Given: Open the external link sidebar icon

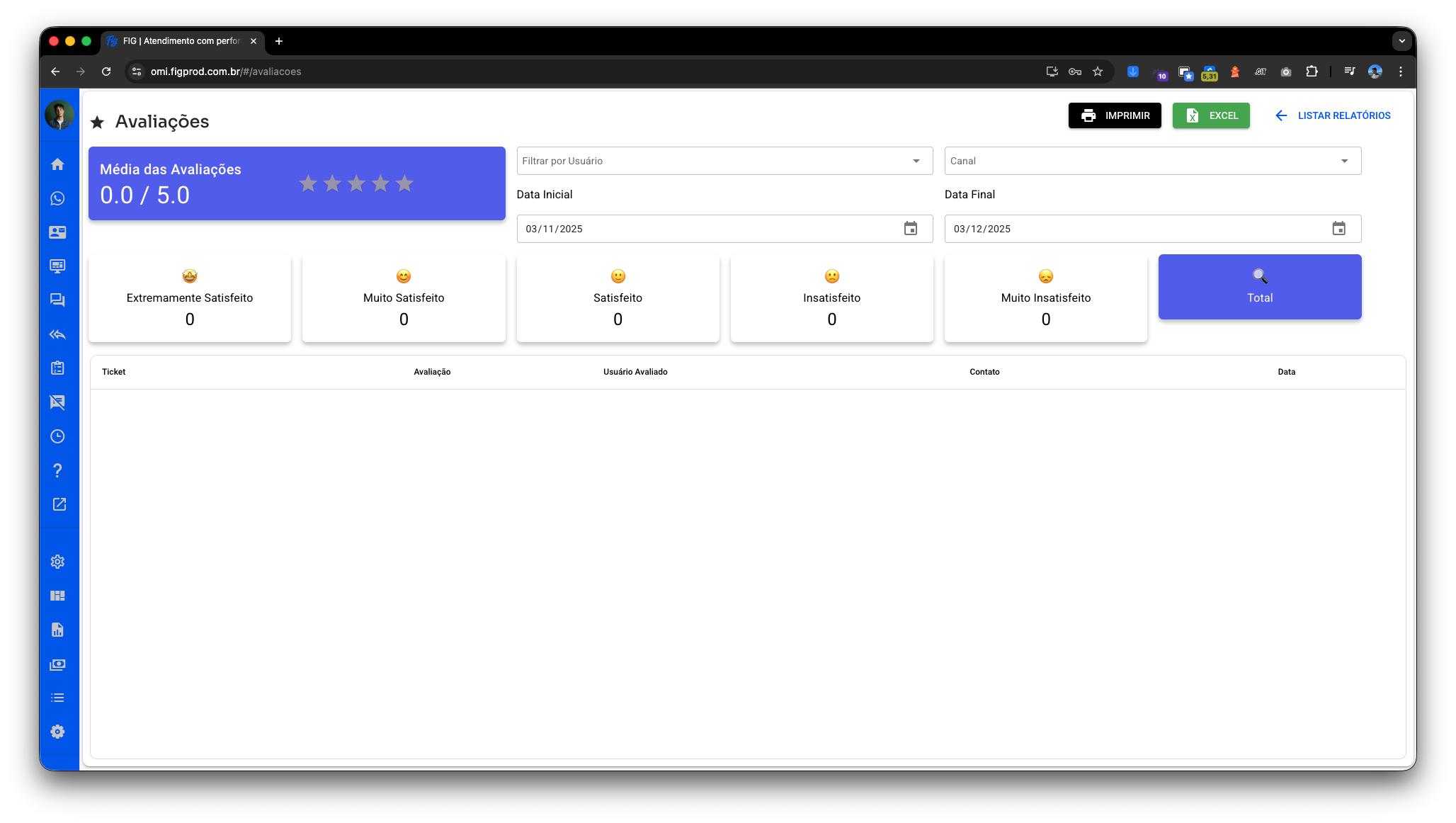Looking at the screenshot, I should tap(59, 504).
